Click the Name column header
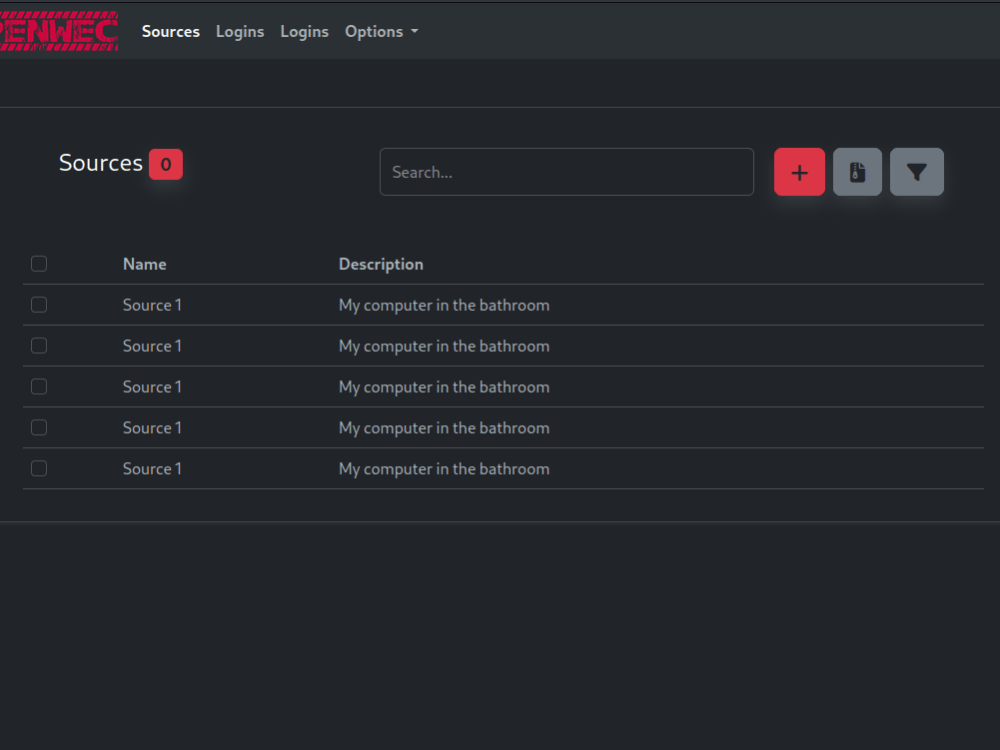Screen dimensions: 1000x750 [x=144, y=263]
